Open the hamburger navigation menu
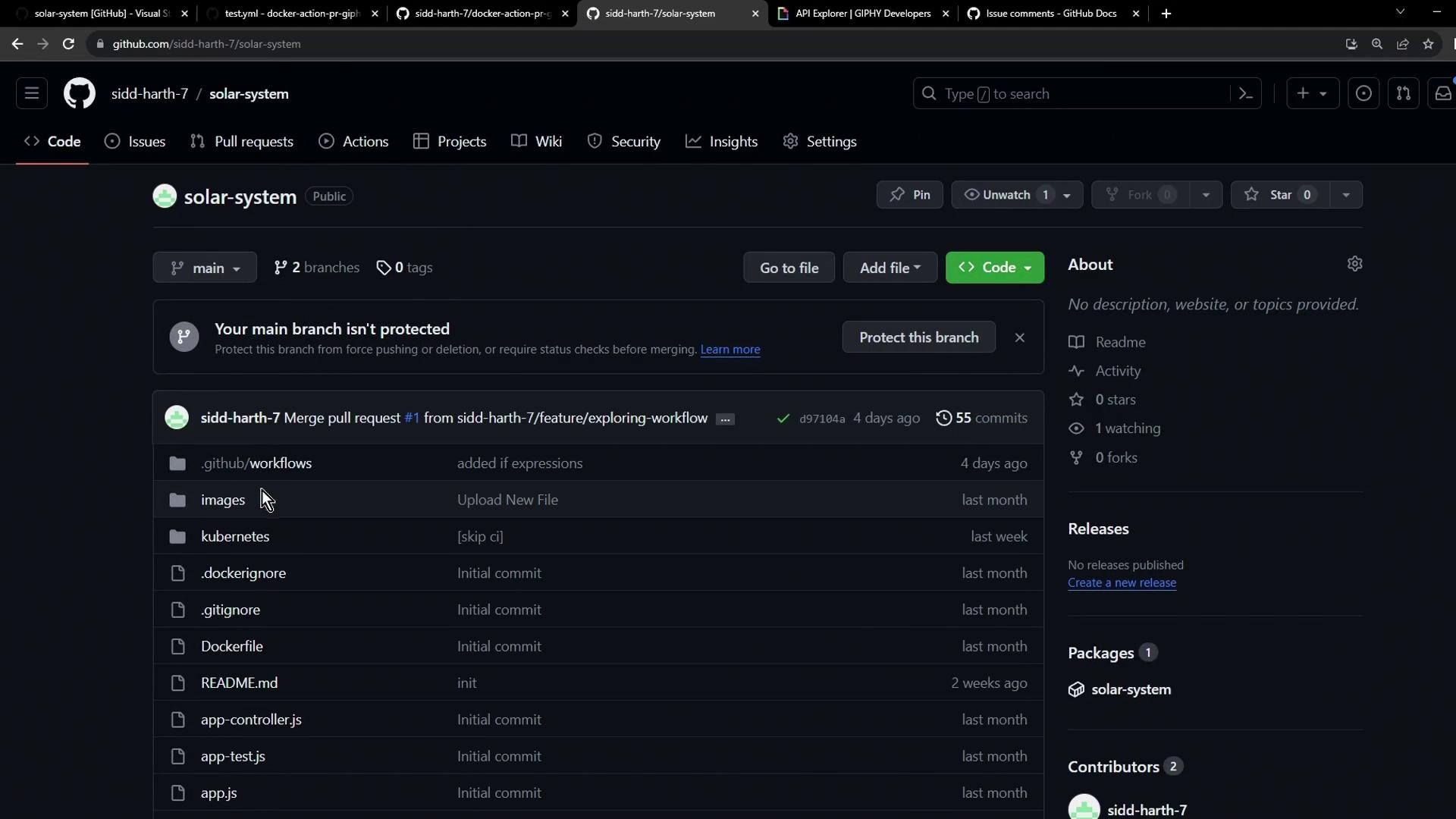Viewport: 1456px width, 819px height. click(32, 94)
